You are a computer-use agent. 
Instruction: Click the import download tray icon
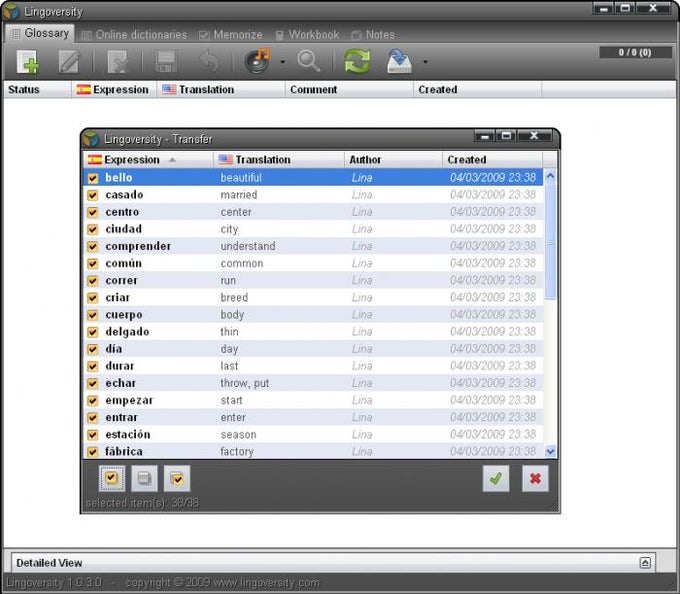coord(399,61)
